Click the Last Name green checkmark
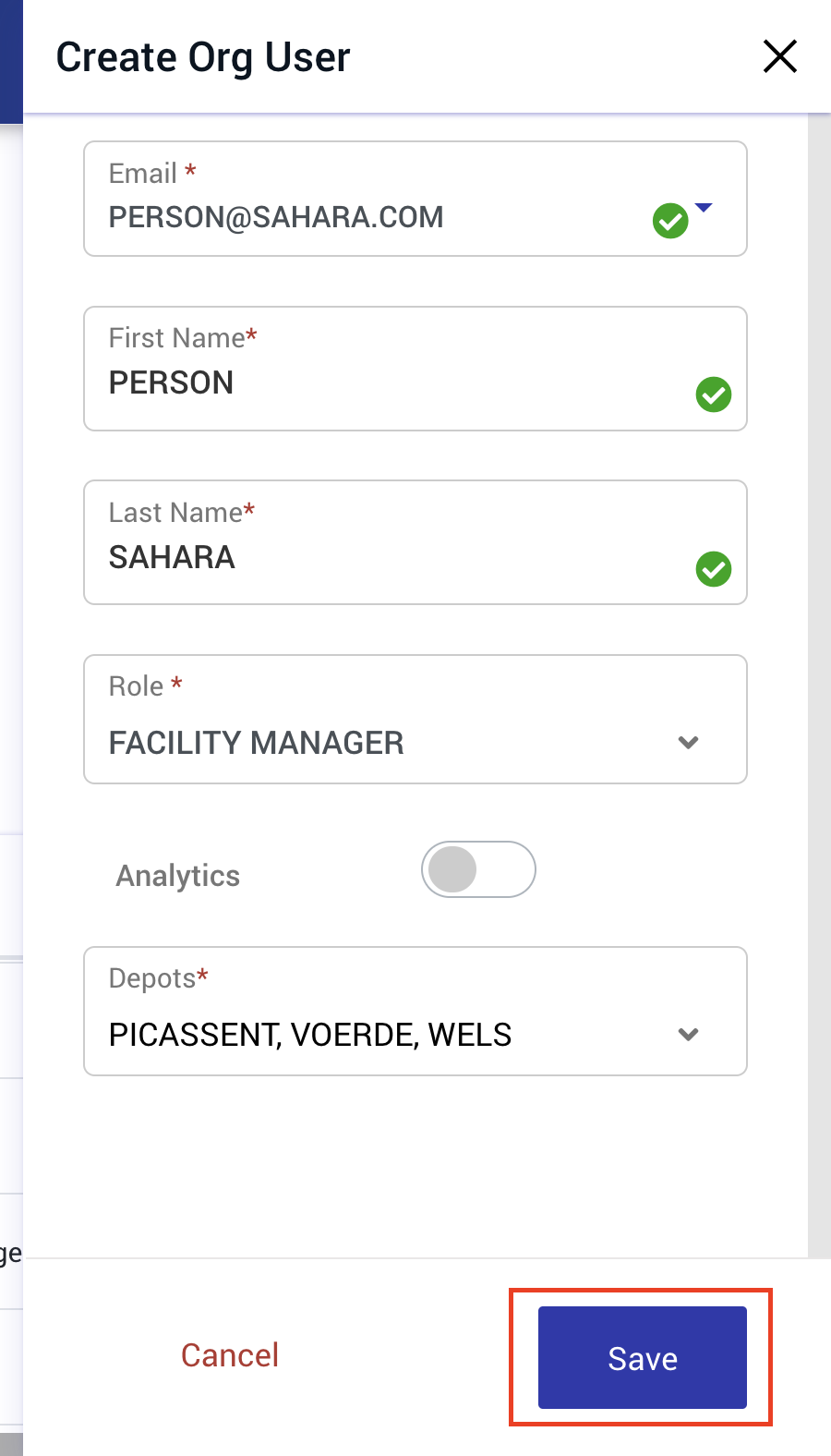This screenshot has height=1456, width=831. coord(713,570)
